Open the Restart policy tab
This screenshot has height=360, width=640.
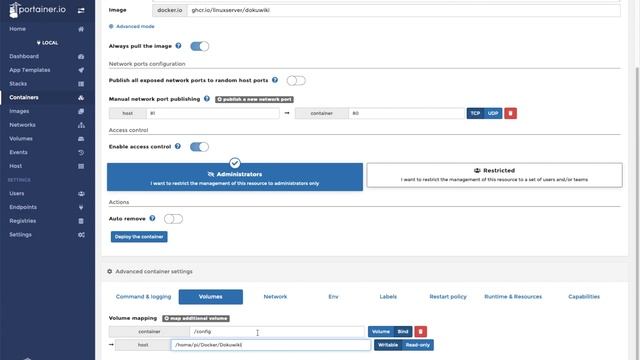448,297
